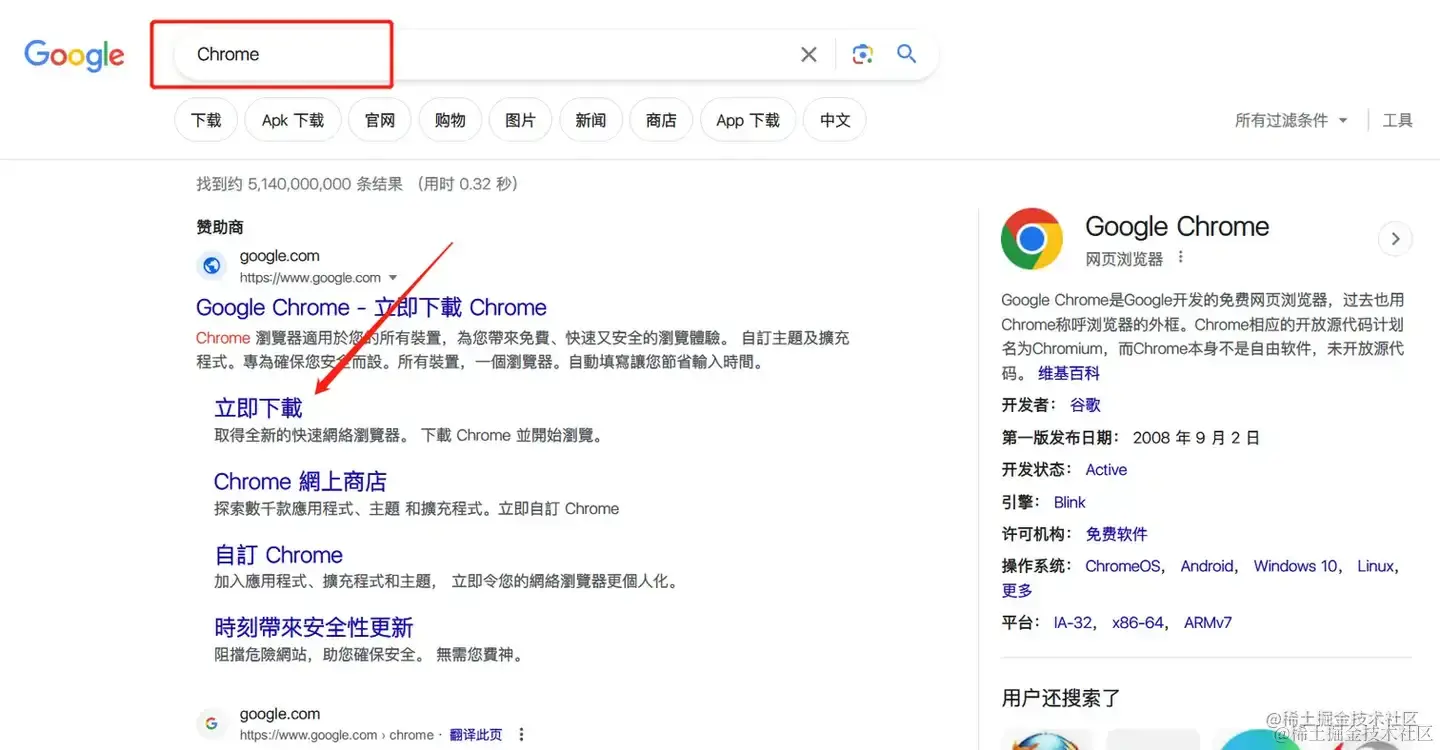Click the 找到约 5,140,000,000 条结果 text
Image resolution: width=1440 pixels, height=750 pixels.
pyautogui.click(x=300, y=184)
